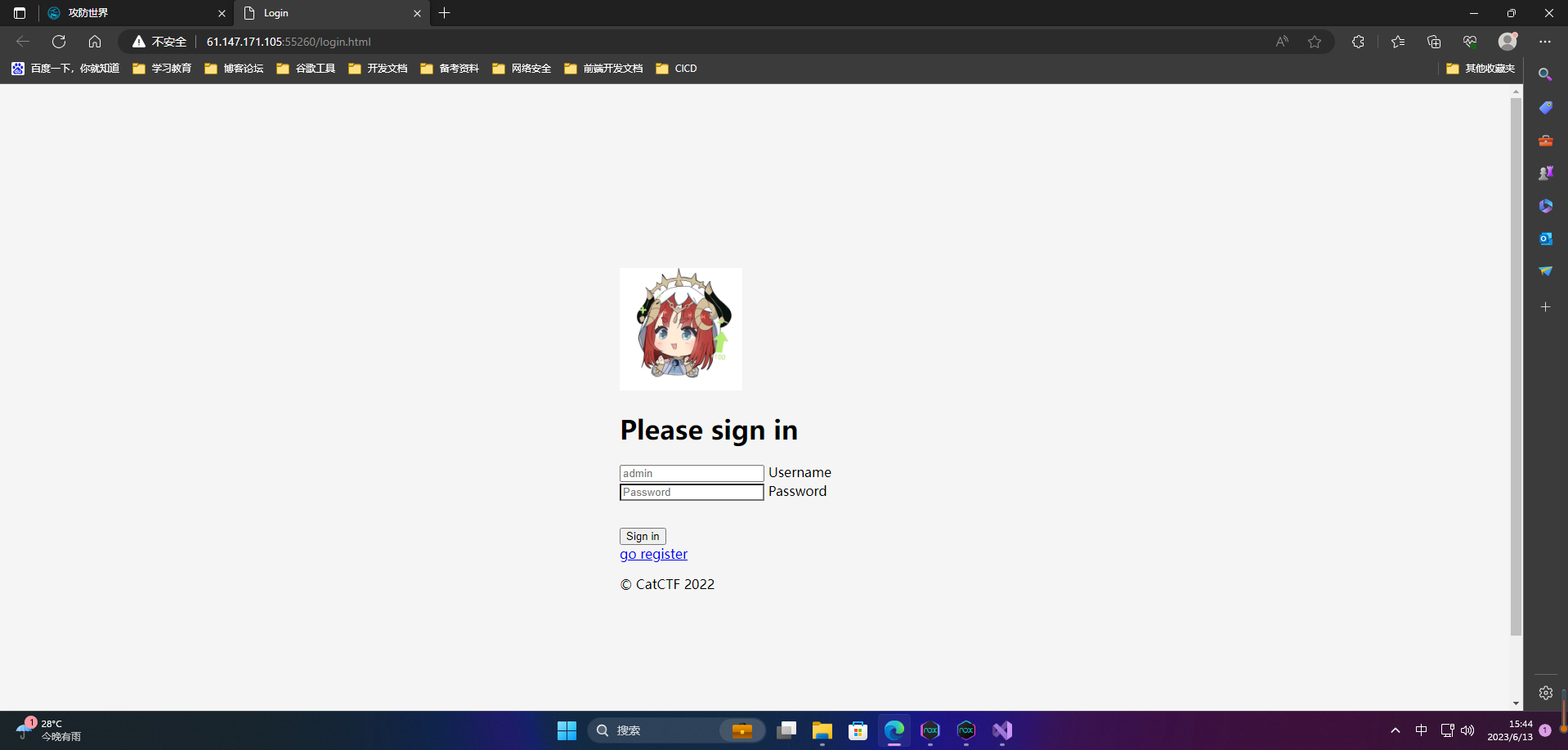
Task: Open the browser extensions puzzle icon
Action: point(1358,42)
